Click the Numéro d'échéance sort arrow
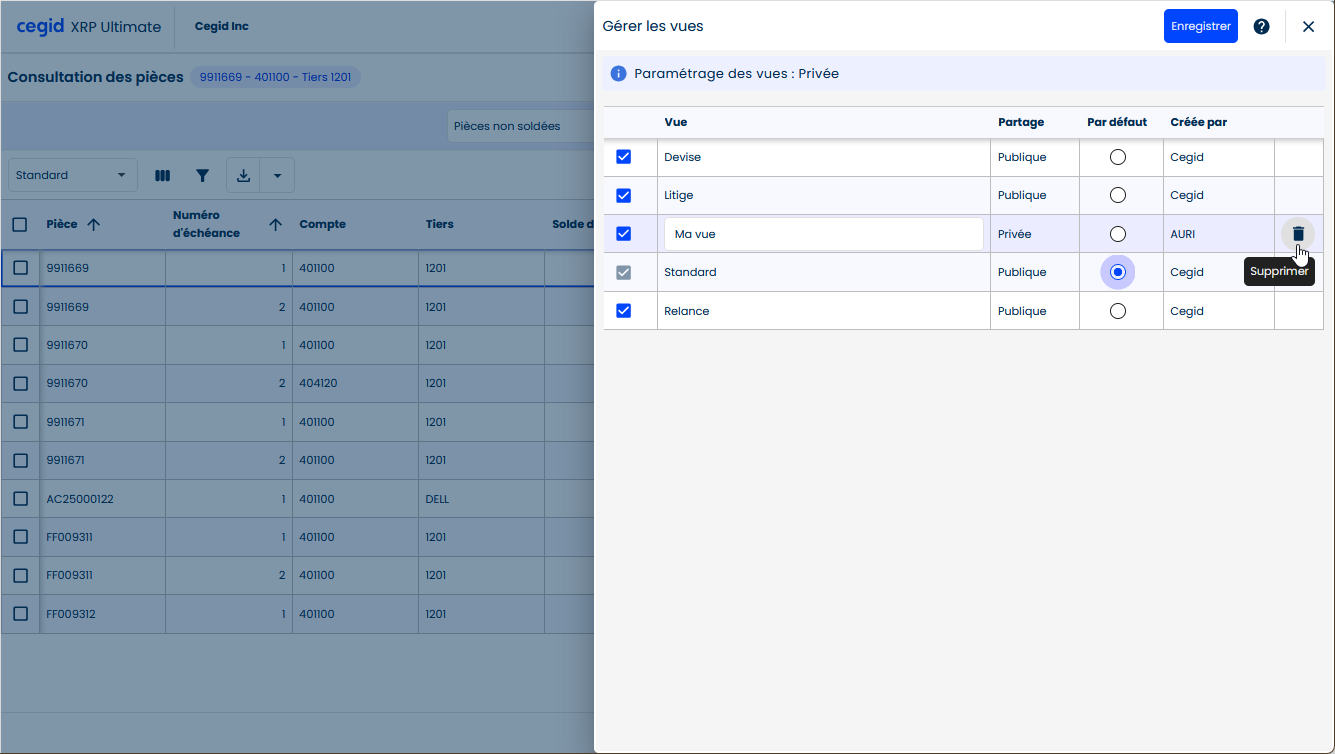The width and height of the screenshot is (1335, 754). coord(275,225)
